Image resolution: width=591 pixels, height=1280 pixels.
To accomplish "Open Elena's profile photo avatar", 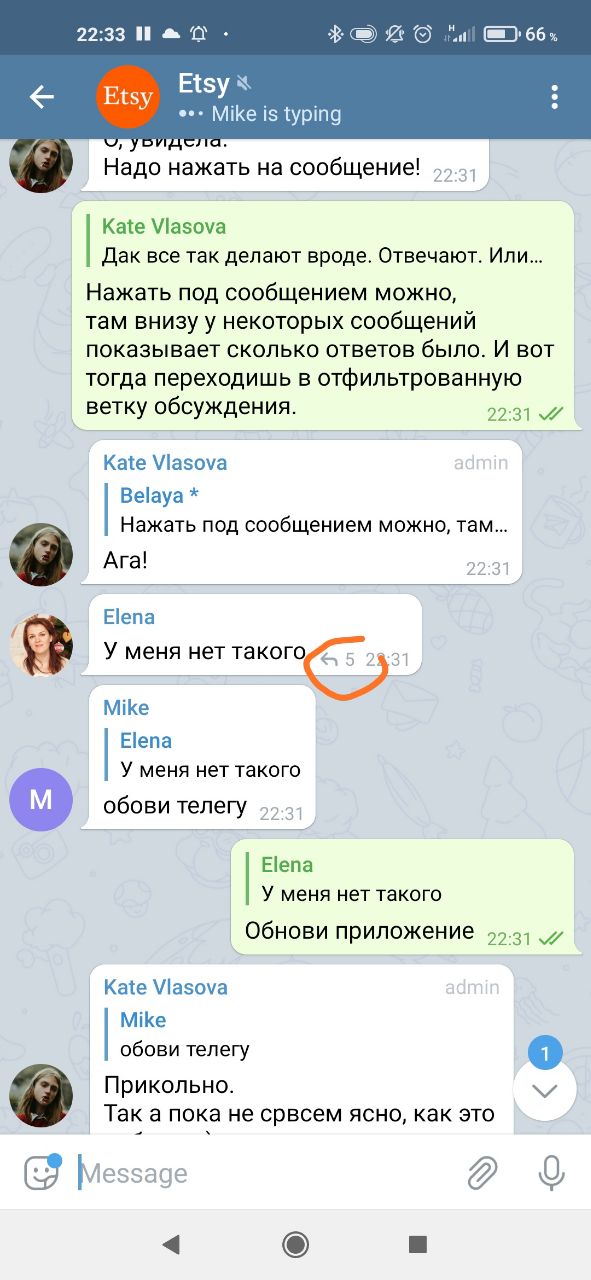I will tap(41, 645).
